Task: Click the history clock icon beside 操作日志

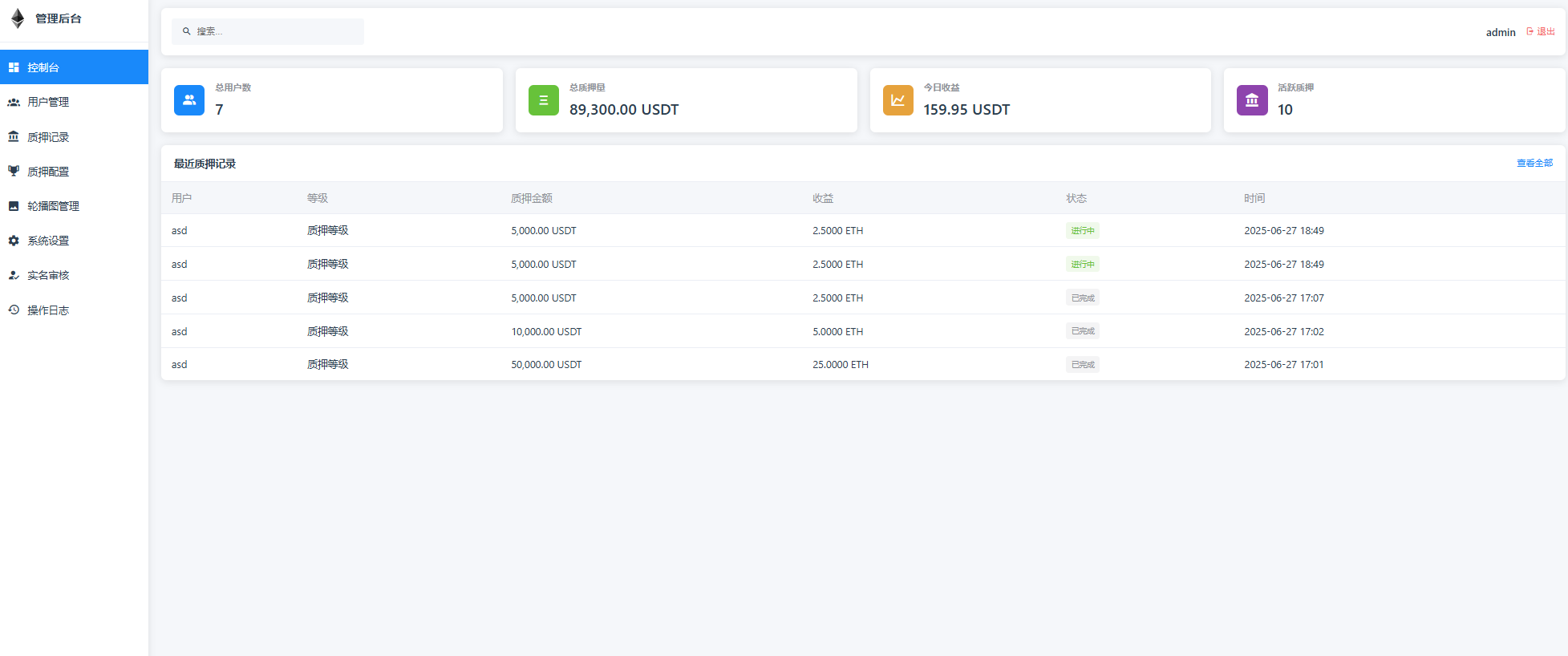Action: [14, 310]
